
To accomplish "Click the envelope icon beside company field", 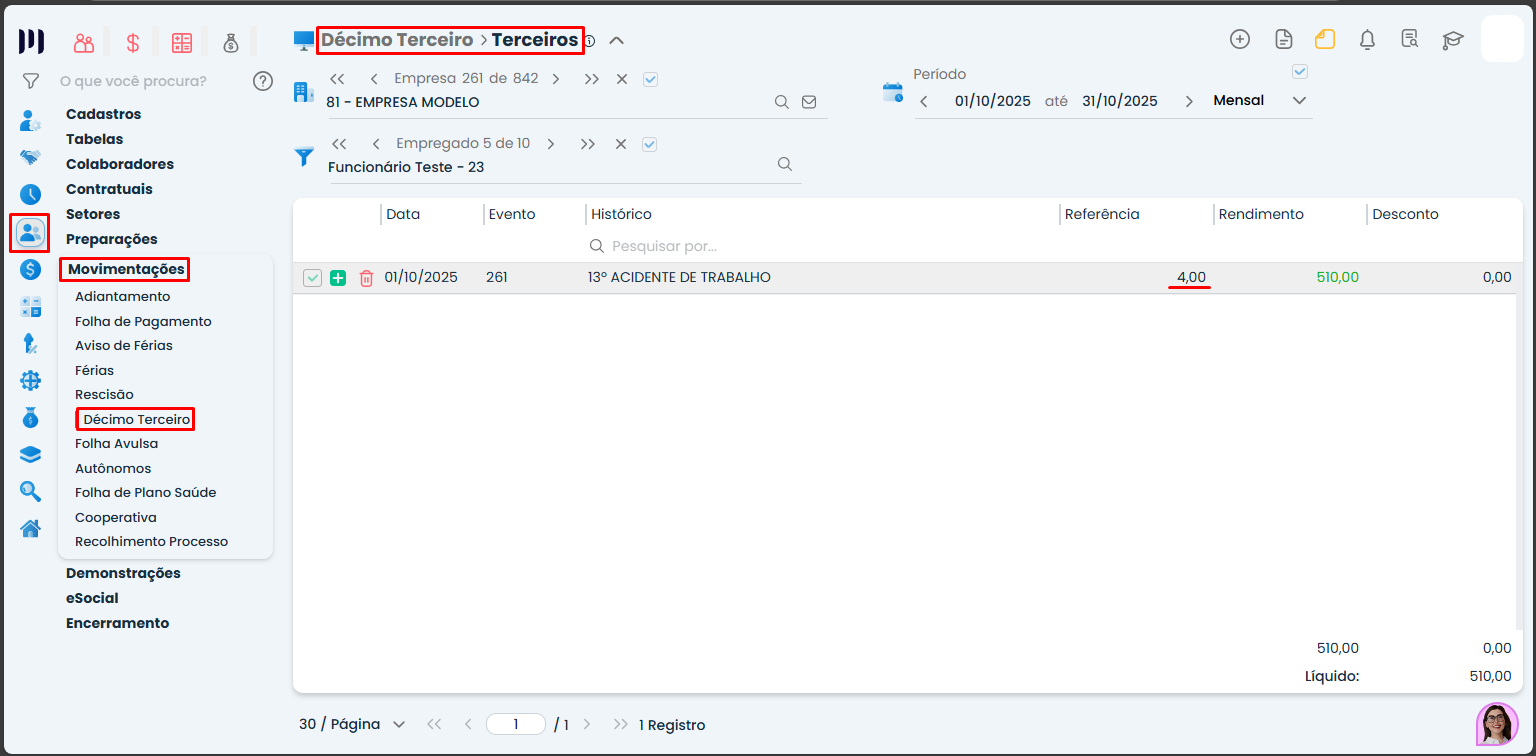I will (x=809, y=102).
